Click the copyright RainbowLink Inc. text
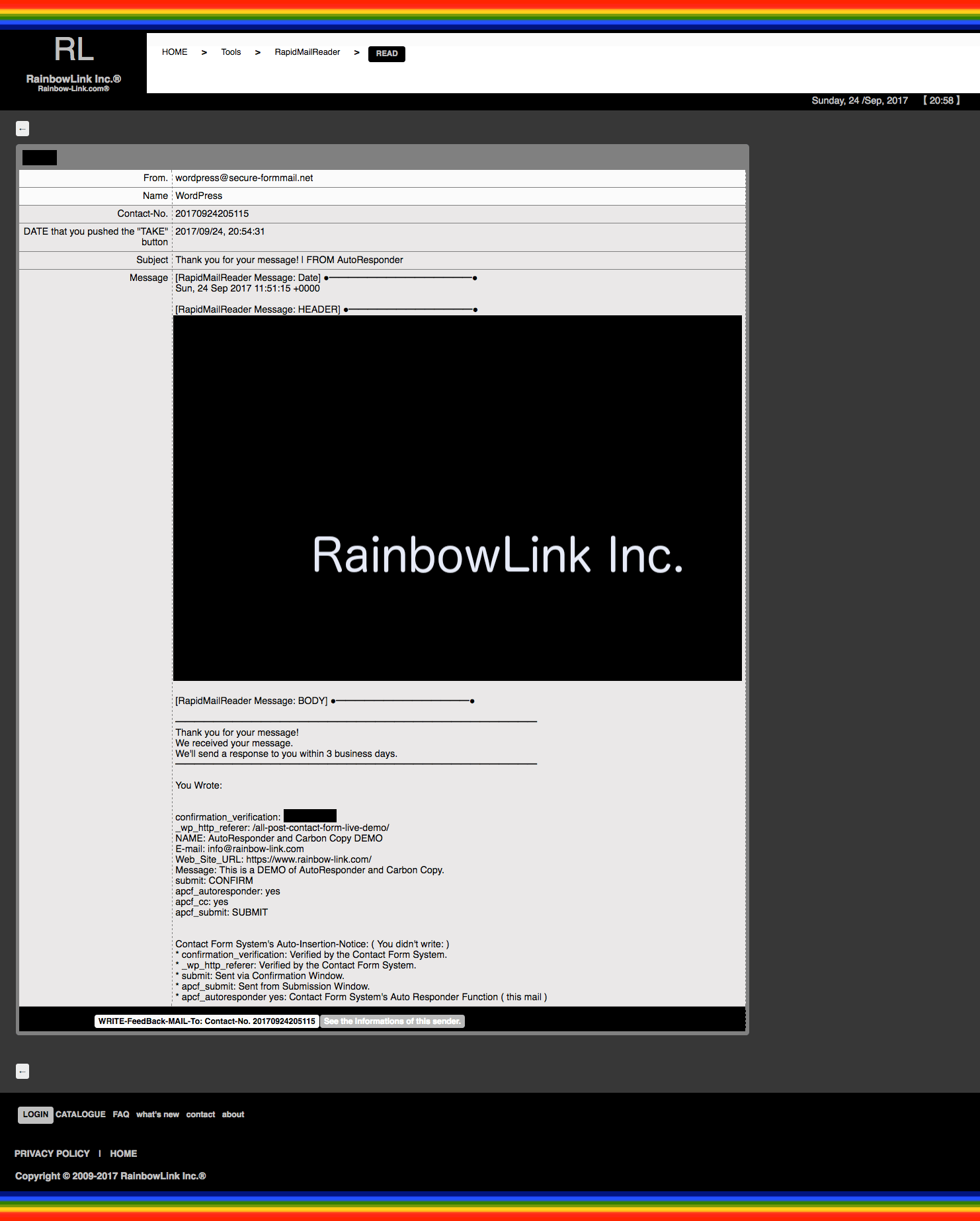The height and width of the screenshot is (1221, 980). pos(110,1176)
